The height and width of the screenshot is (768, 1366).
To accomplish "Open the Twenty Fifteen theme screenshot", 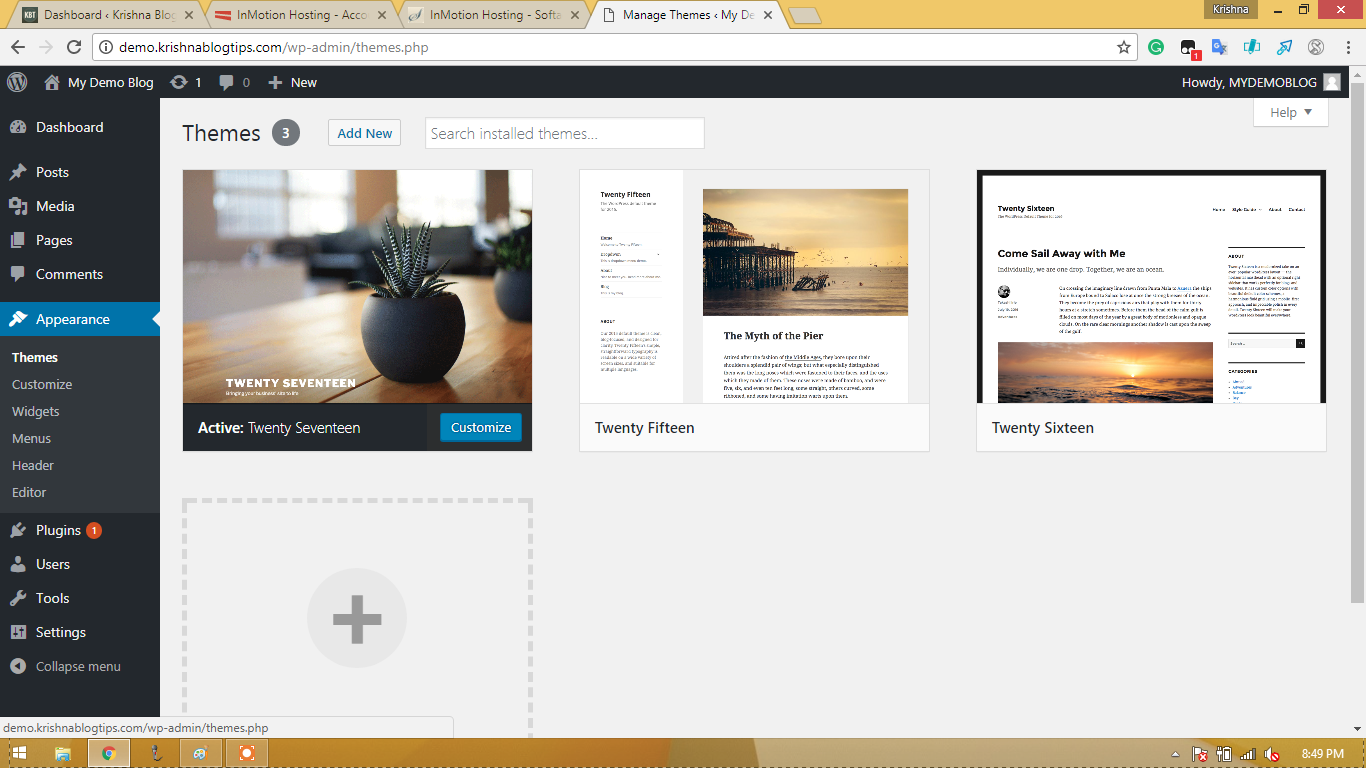I will [754, 287].
